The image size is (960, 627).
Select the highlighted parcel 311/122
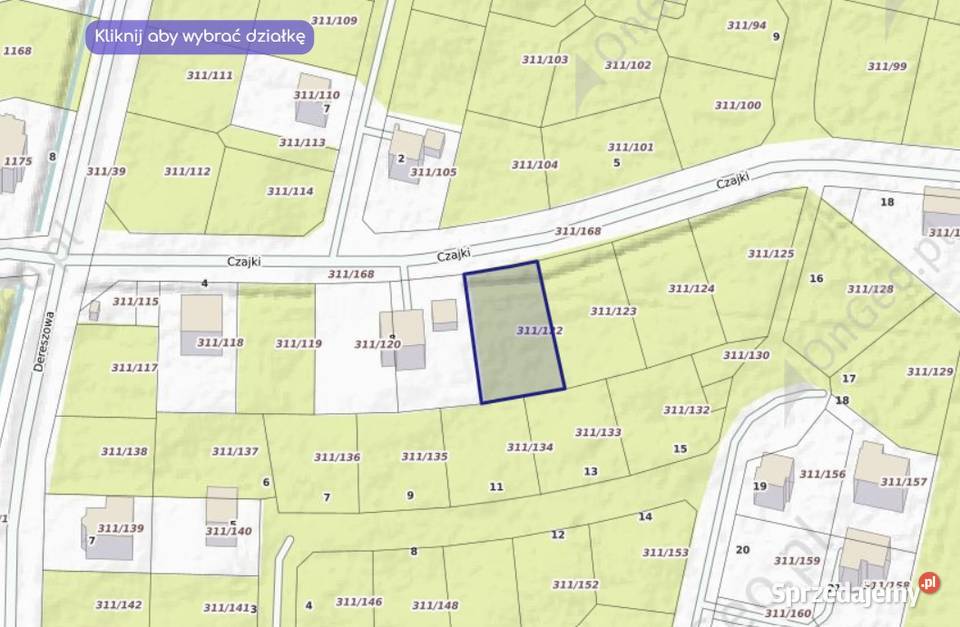point(514,332)
